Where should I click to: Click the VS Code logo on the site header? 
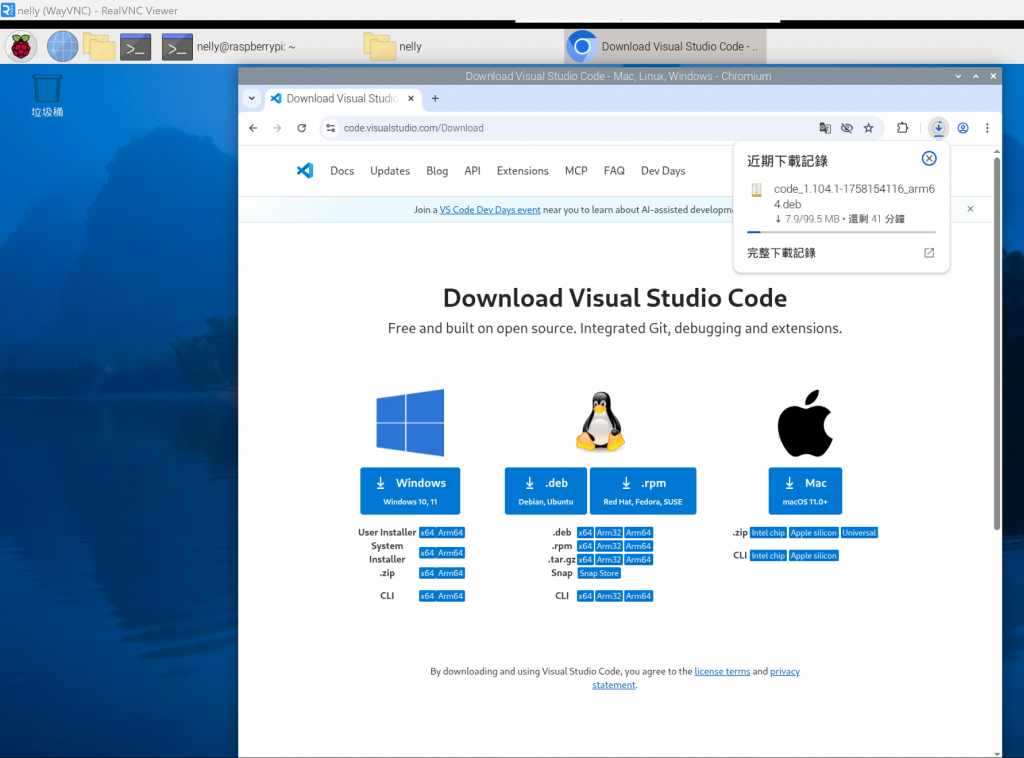[305, 170]
